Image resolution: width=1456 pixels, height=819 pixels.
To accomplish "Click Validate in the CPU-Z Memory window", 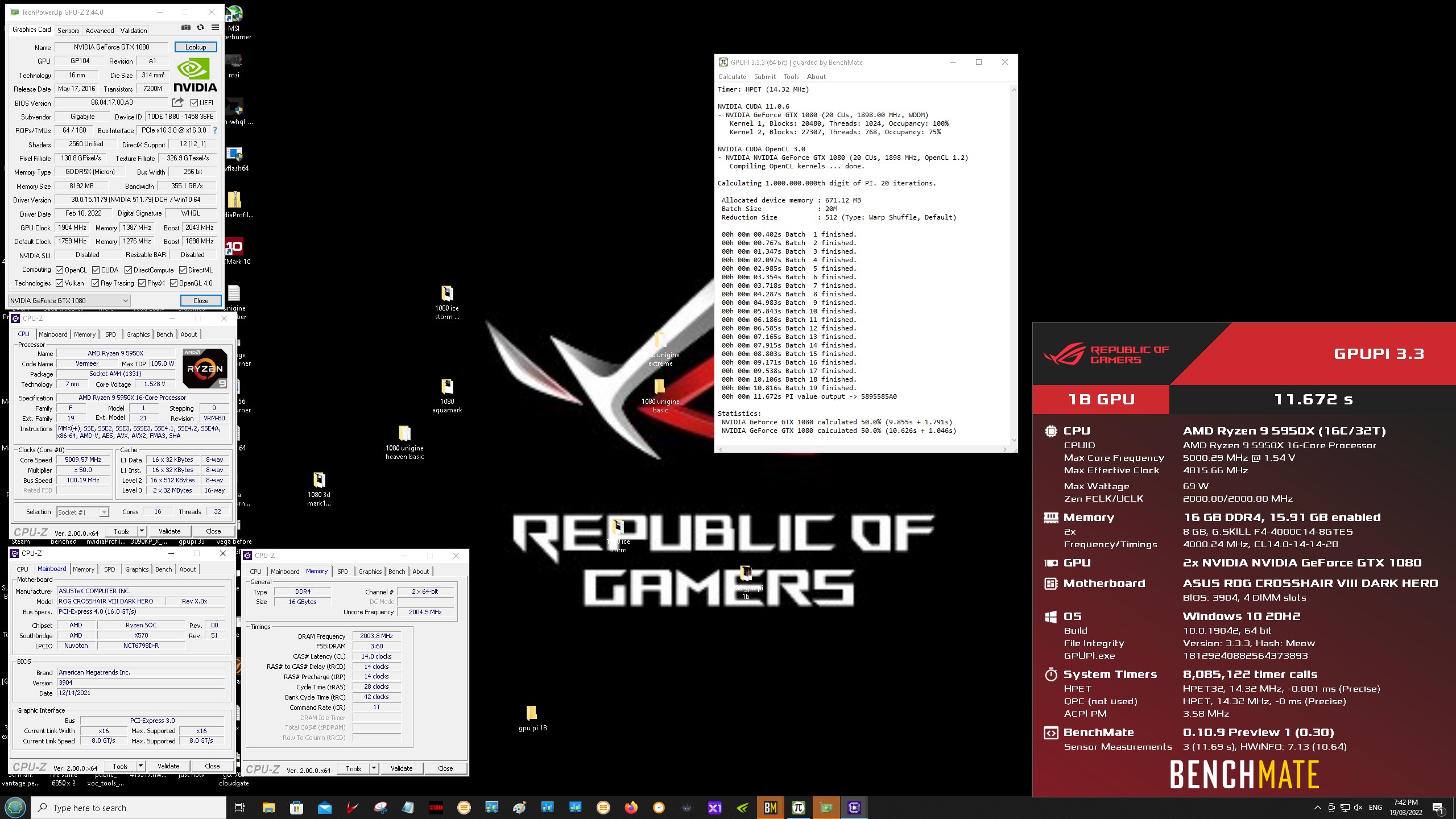I will [x=402, y=768].
